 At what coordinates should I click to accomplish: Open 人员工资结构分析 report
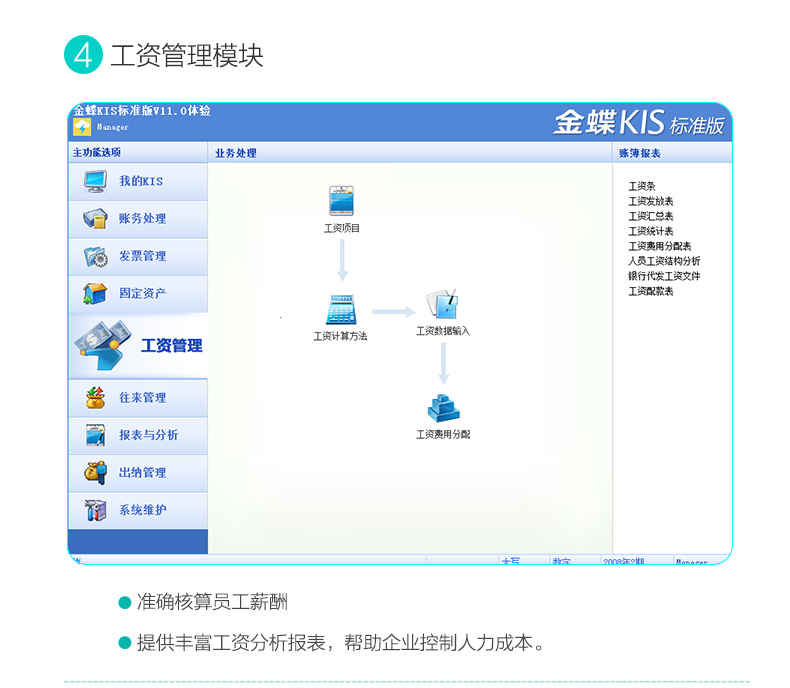pyautogui.click(x=664, y=261)
